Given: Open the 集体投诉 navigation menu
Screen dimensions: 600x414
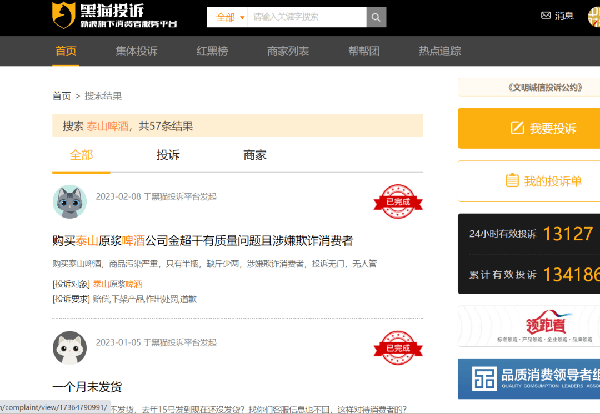Looking at the screenshot, I should point(136,50).
